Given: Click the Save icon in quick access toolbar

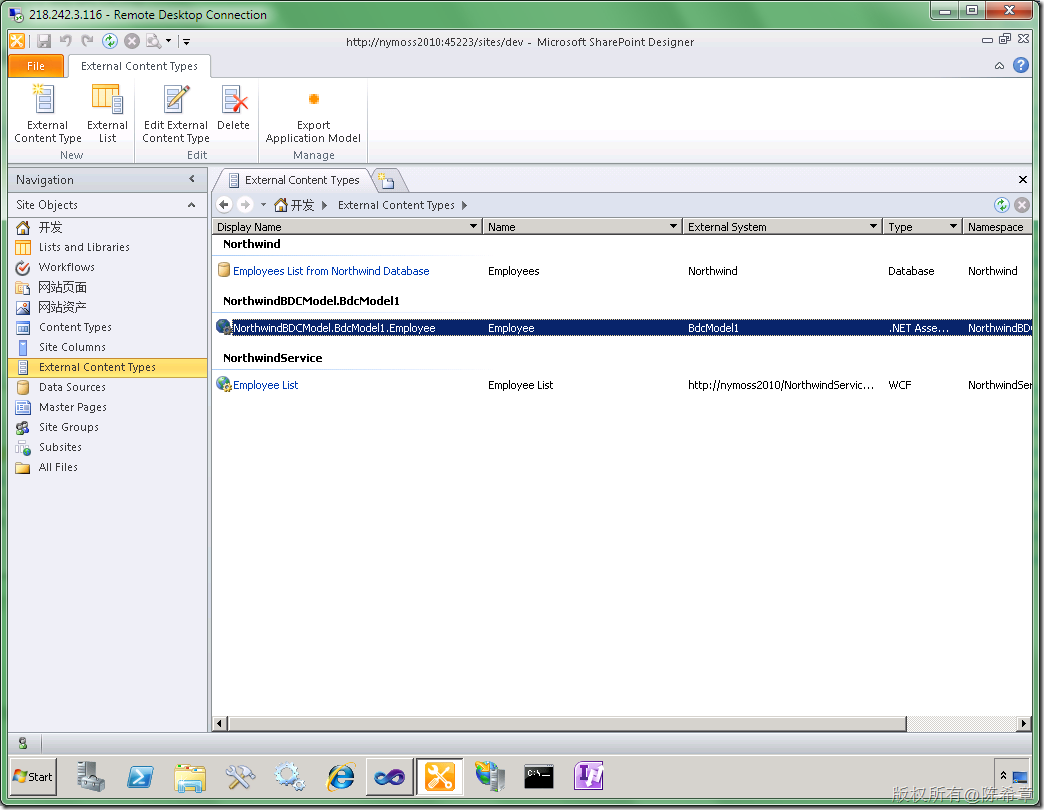Looking at the screenshot, I should coord(44,41).
